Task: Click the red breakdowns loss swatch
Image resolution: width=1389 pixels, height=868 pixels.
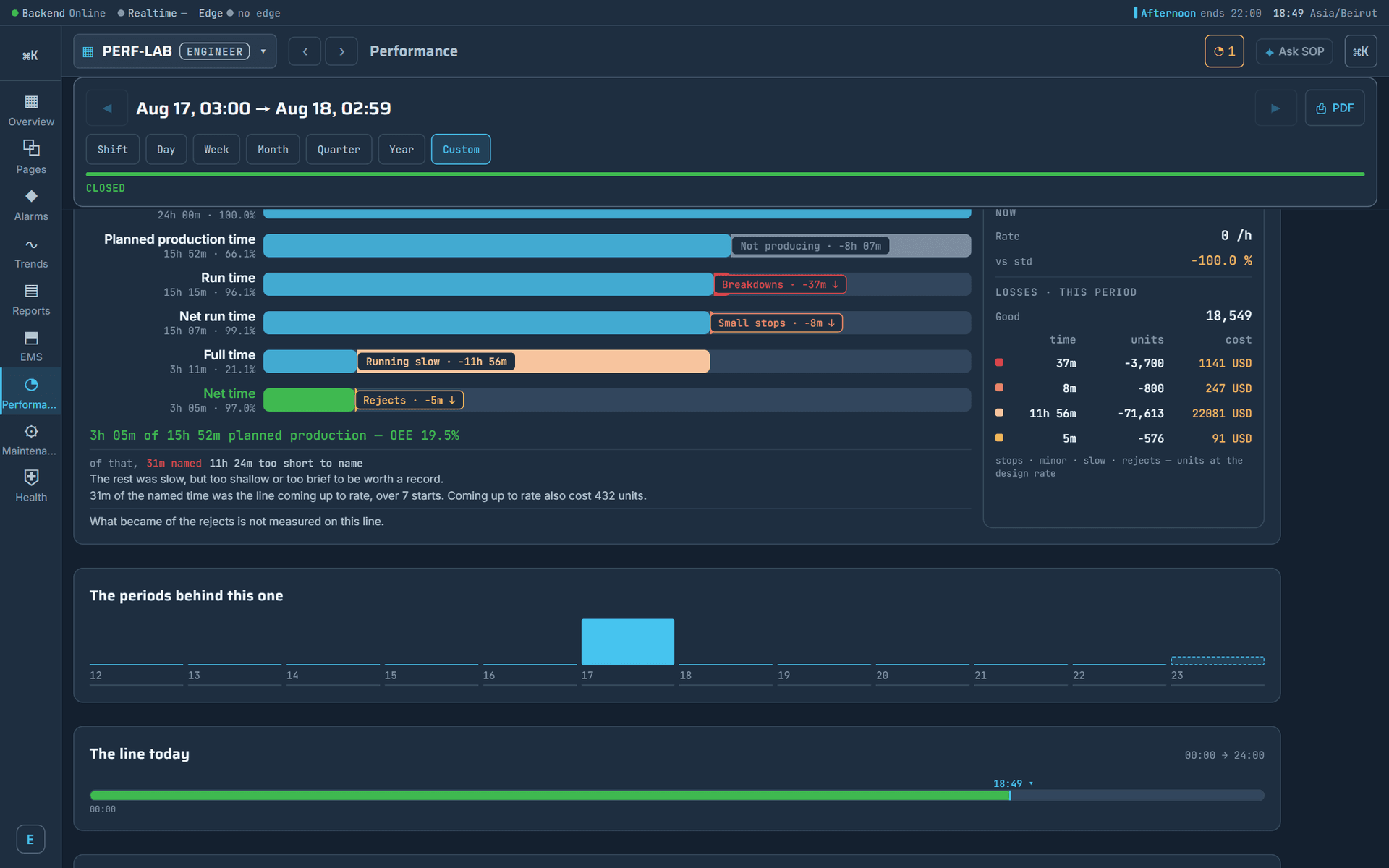Action: [999, 362]
